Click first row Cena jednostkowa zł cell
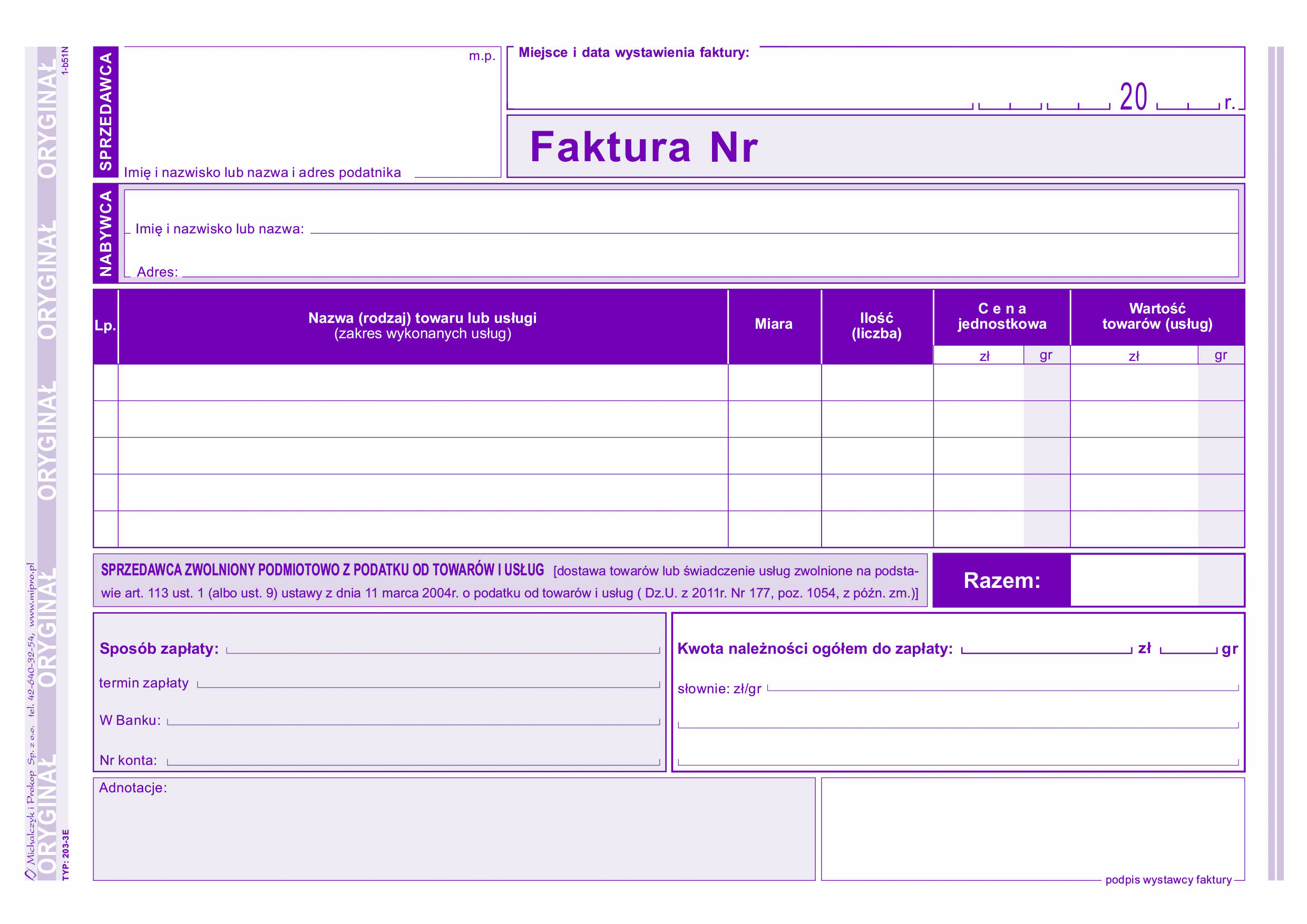 (x=978, y=382)
